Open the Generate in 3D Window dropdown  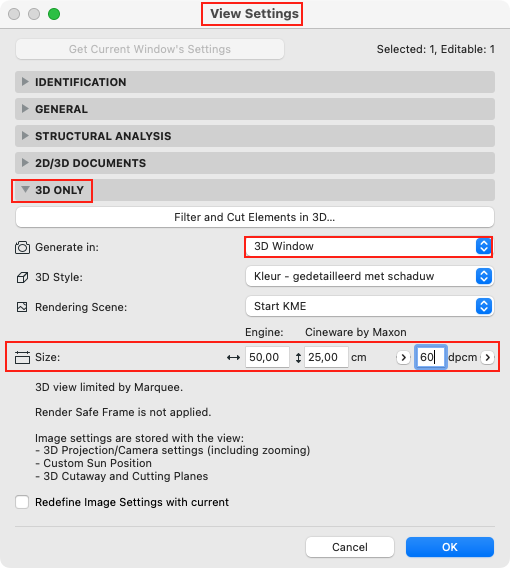369,247
